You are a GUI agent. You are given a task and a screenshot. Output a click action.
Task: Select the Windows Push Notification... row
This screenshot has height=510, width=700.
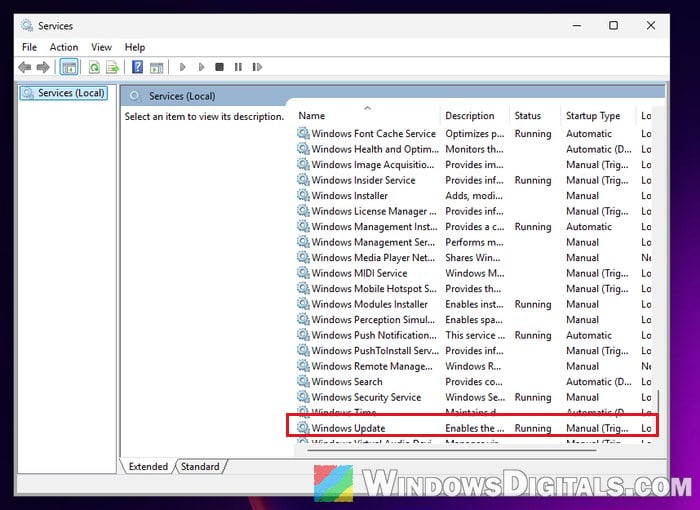[474, 335]
